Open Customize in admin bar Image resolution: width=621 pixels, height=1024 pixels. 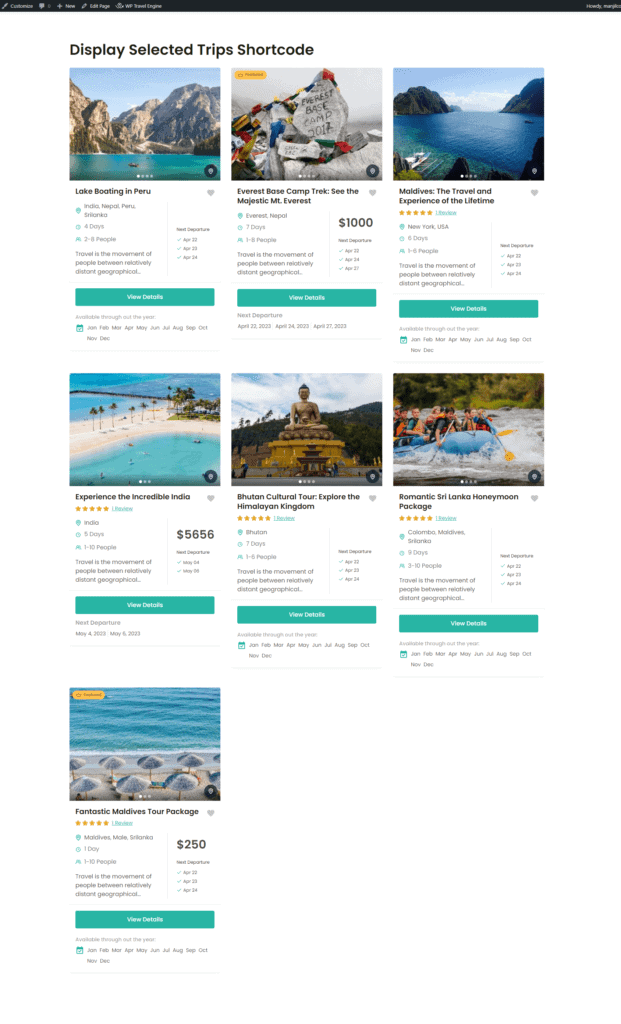pyautogui.click(x=18, y=6)
